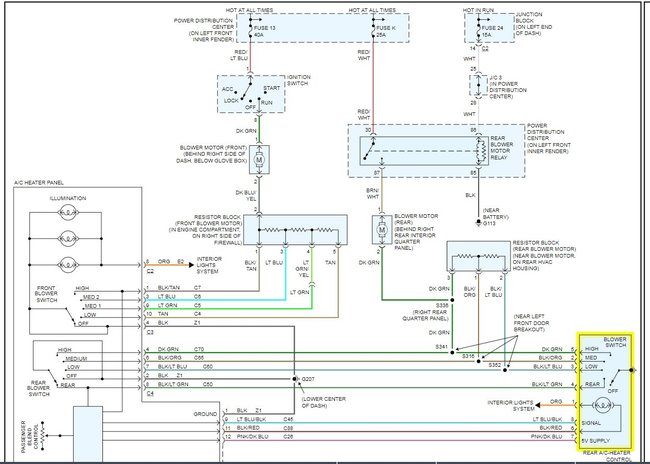
Task: Click the C7 circuit code
Action: (x=197, y=288)
